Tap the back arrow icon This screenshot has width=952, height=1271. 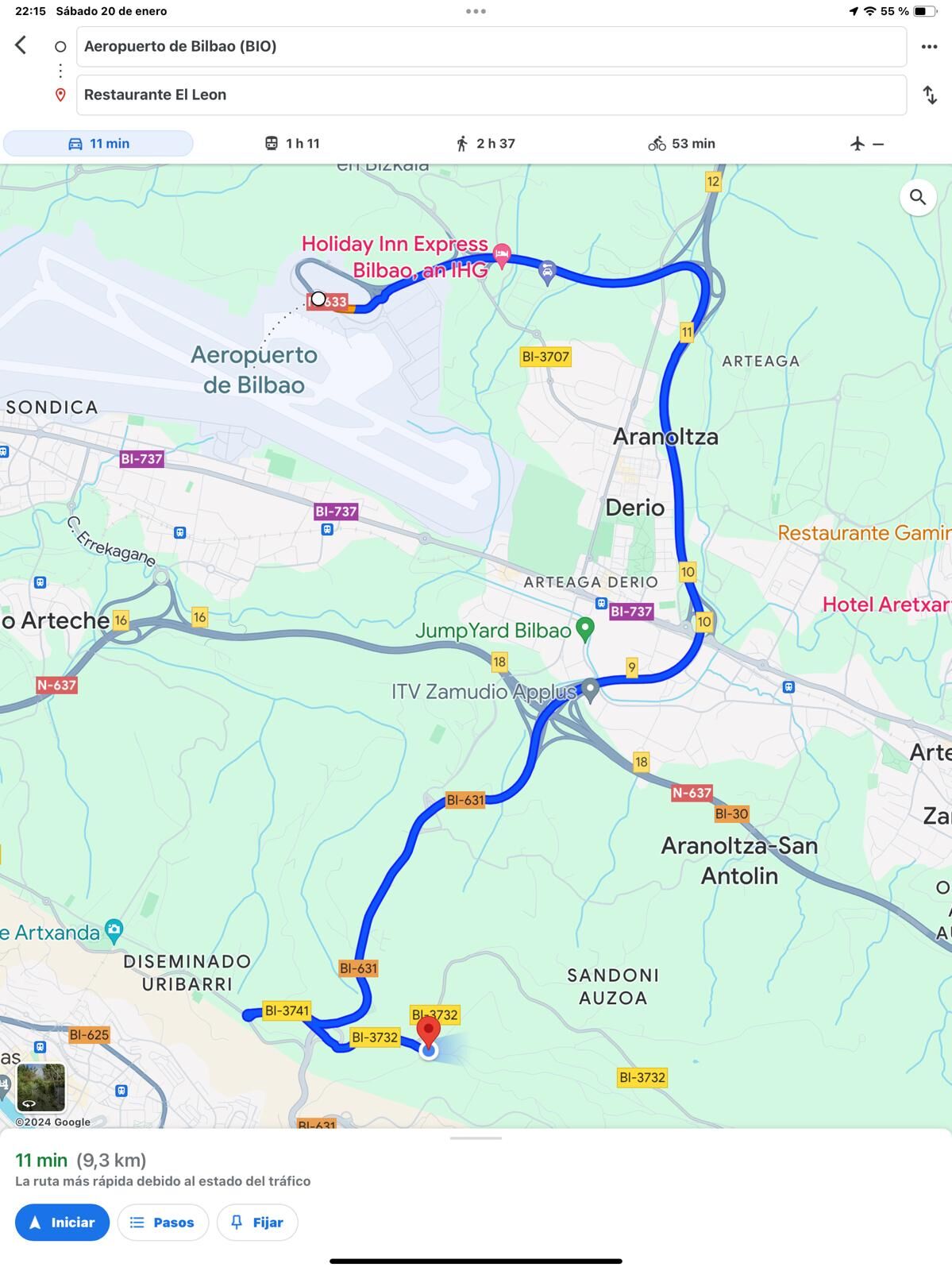coord(21,45)
